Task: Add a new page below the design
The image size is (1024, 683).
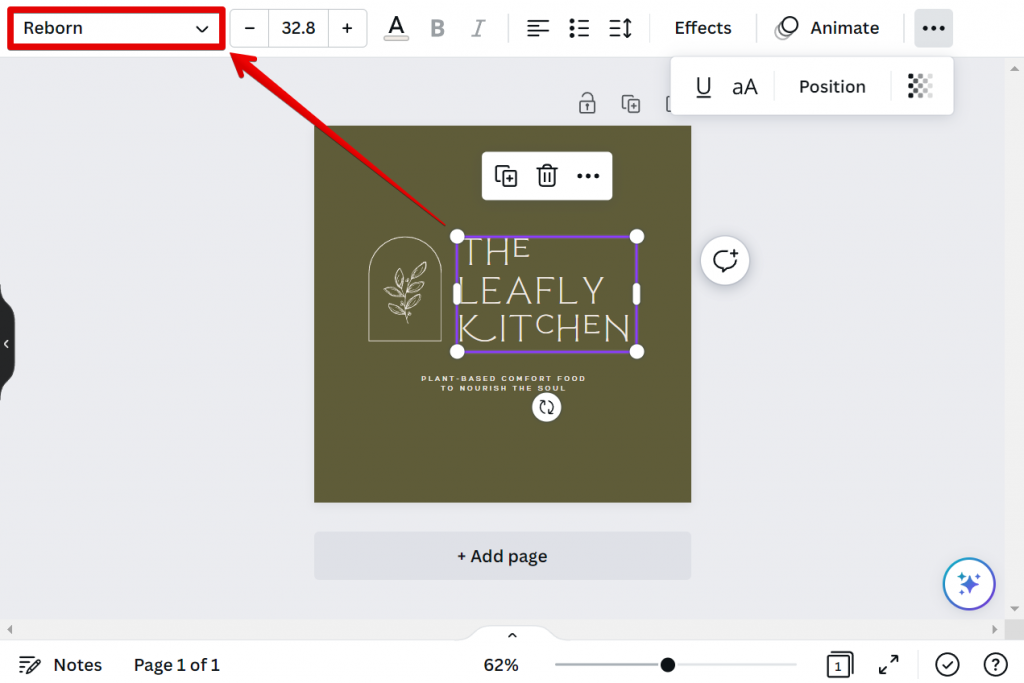Action: point(502,556)
